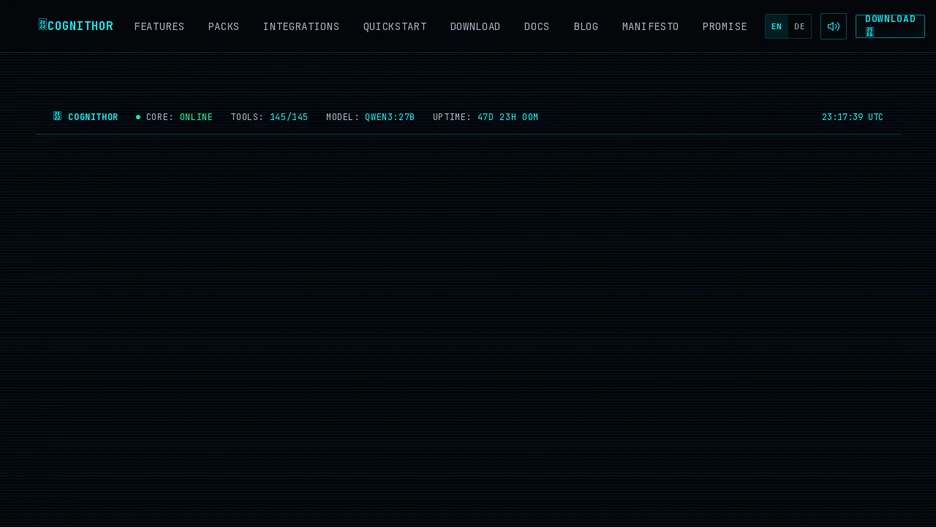Image resolution: width=936 pixels, height=527 pixels.
Task: Open the Manifesto link
Action: coord(650,26)
